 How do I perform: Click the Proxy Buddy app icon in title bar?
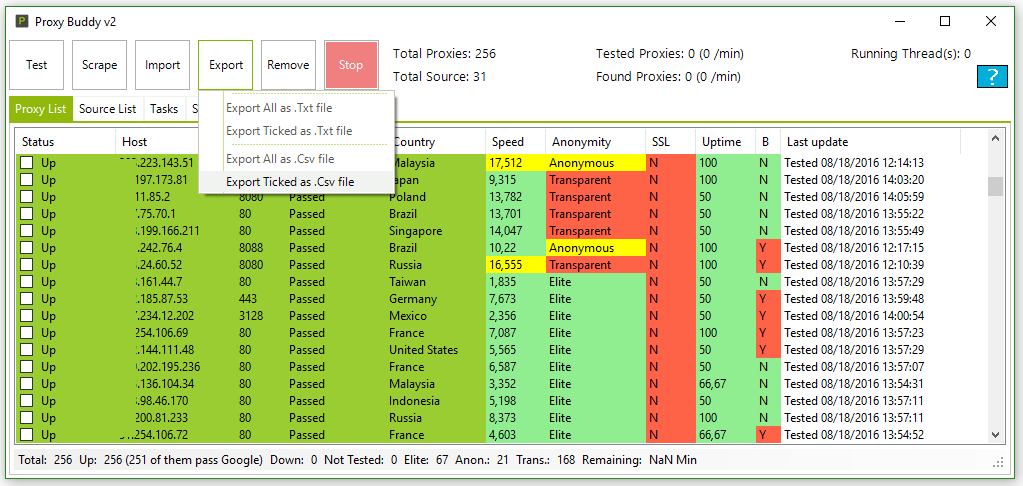point(19,21)
